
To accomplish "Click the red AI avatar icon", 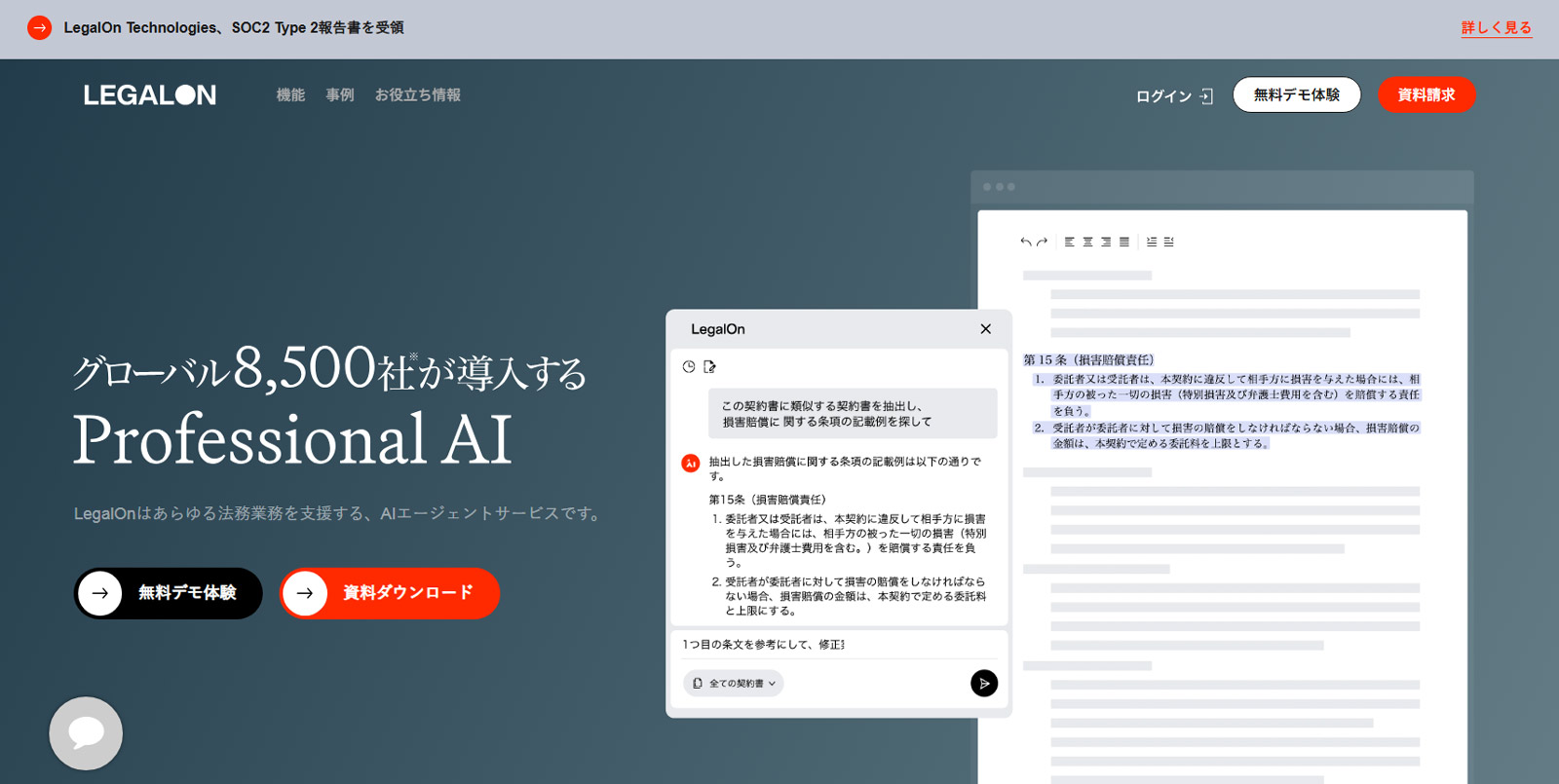I will pos(690,464).
